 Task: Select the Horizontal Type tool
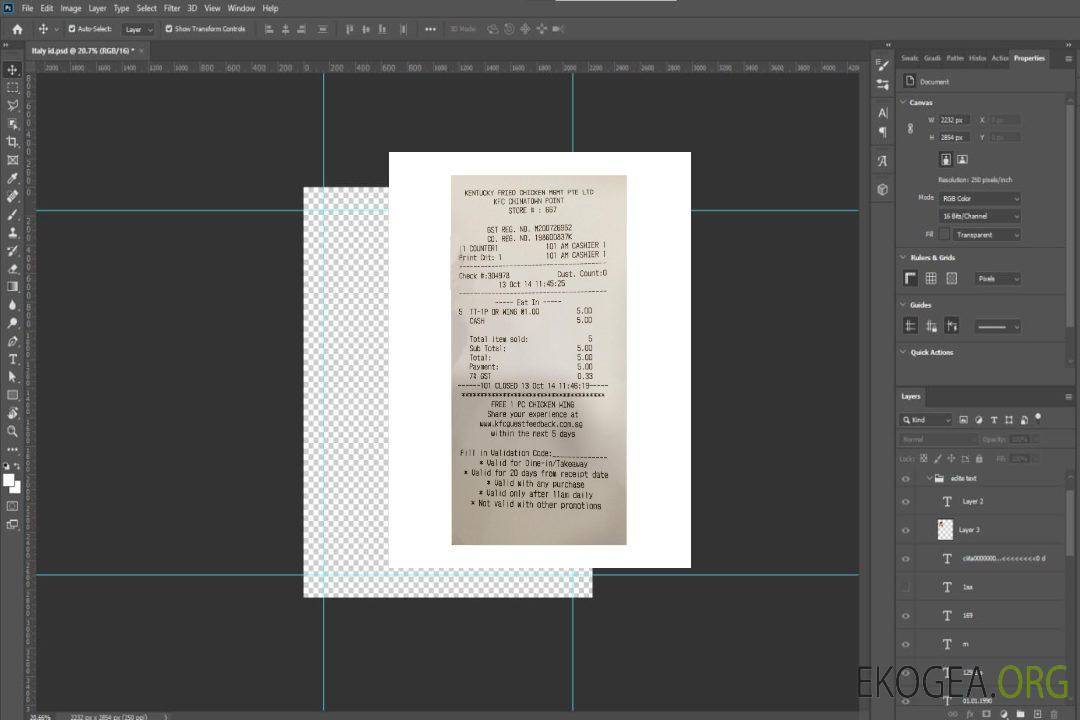click(12, 359)
